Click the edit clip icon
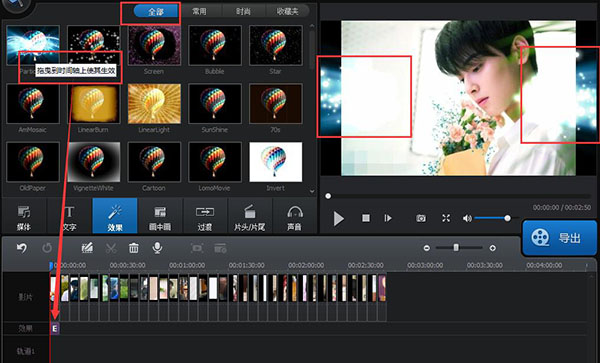Viewport: 600px width, 363px height. point(87,248)
